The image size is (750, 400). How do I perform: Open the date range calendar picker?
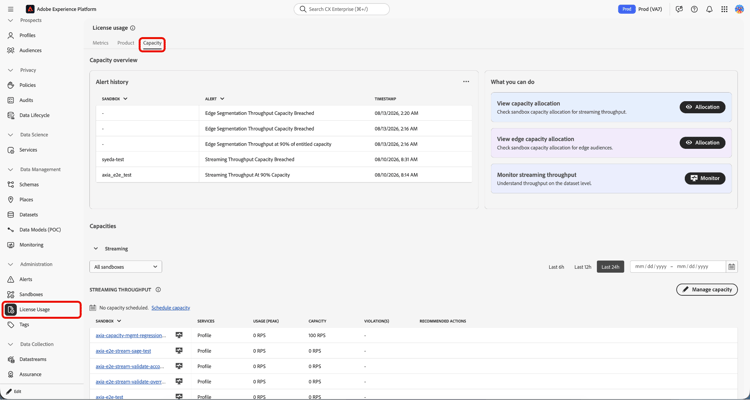click(x=731, y=267)
